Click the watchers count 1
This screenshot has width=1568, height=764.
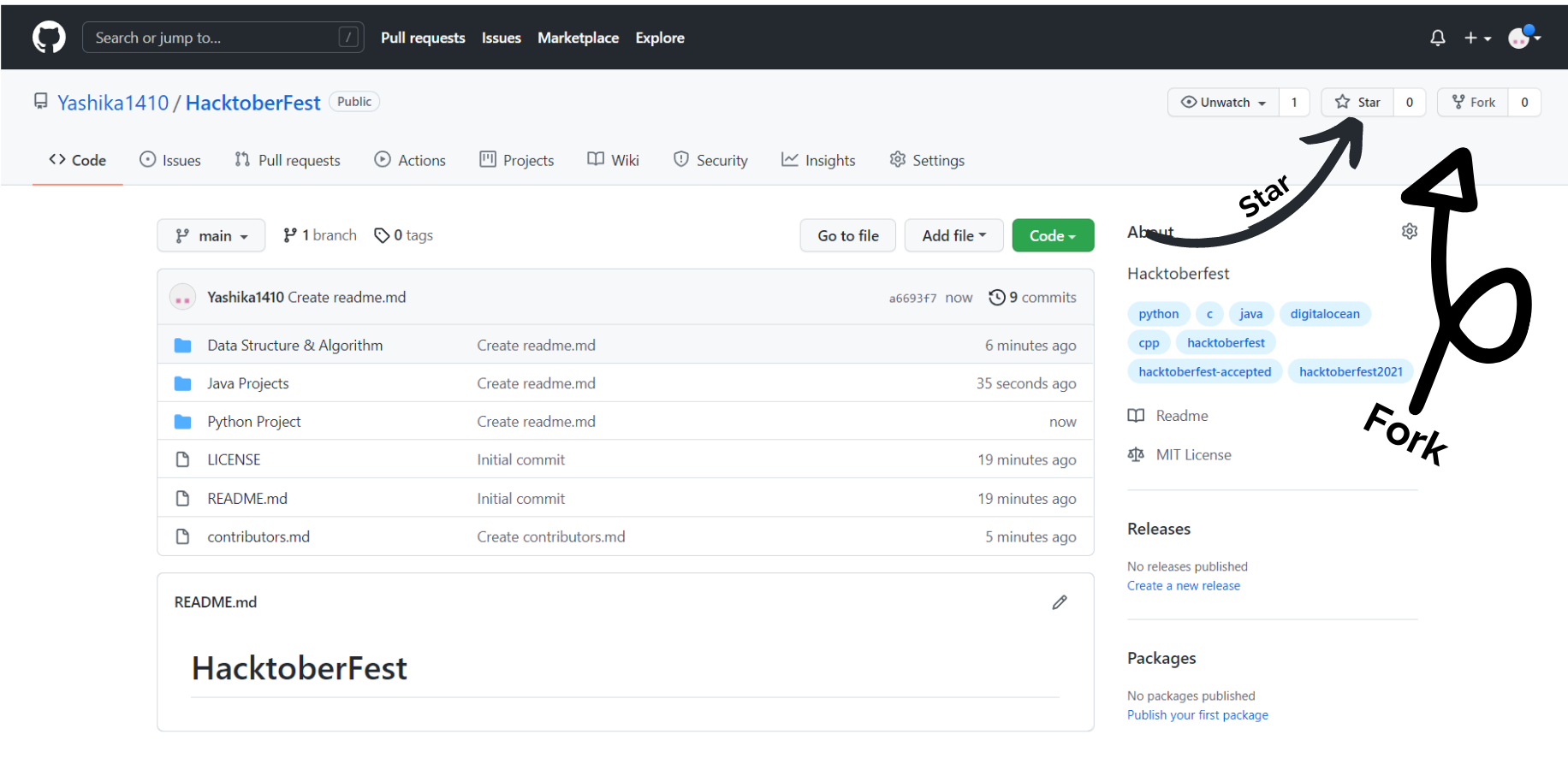pos(1294,103)
